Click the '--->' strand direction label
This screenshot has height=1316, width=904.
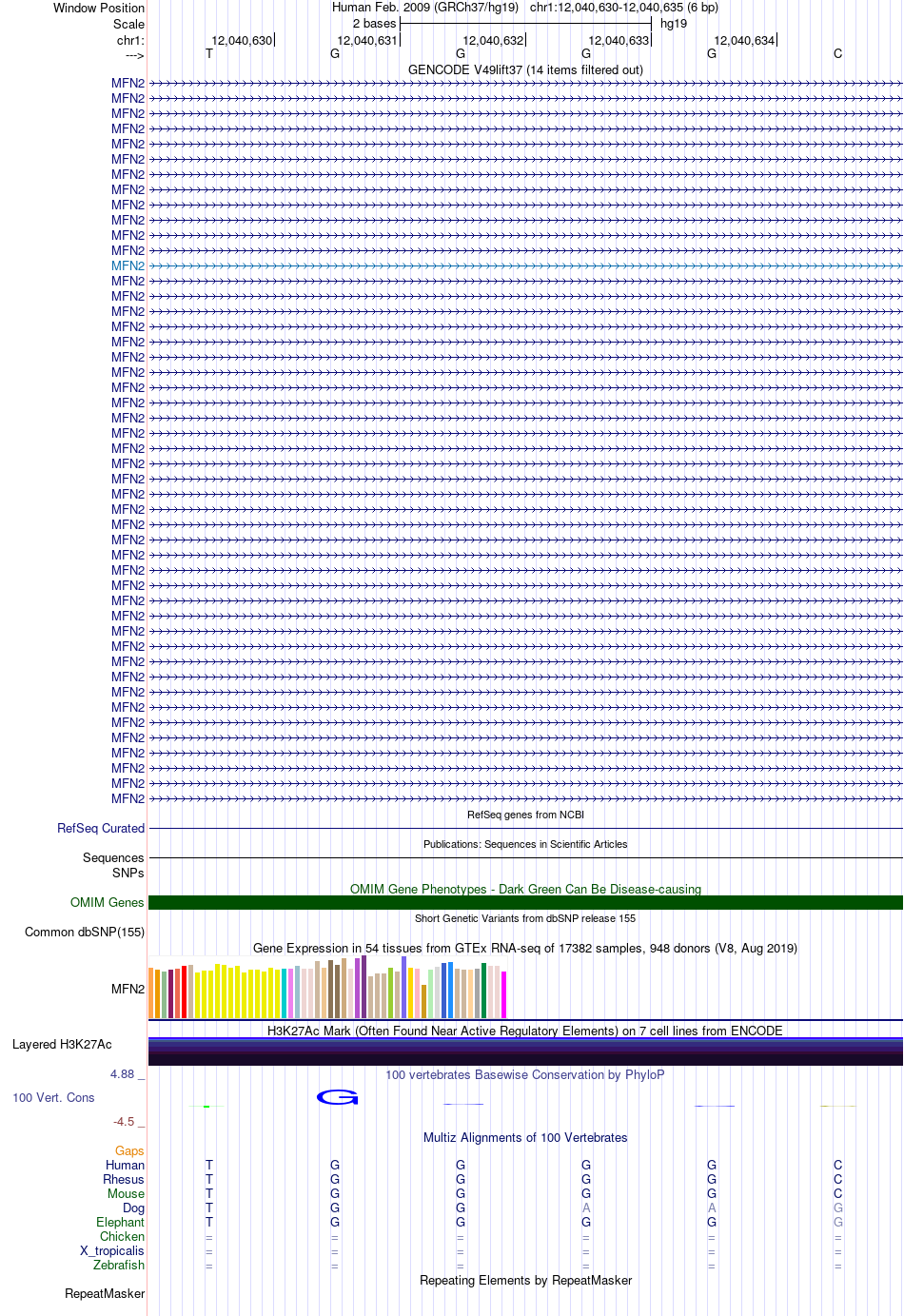pyautogui.click(x=134, y=55)
